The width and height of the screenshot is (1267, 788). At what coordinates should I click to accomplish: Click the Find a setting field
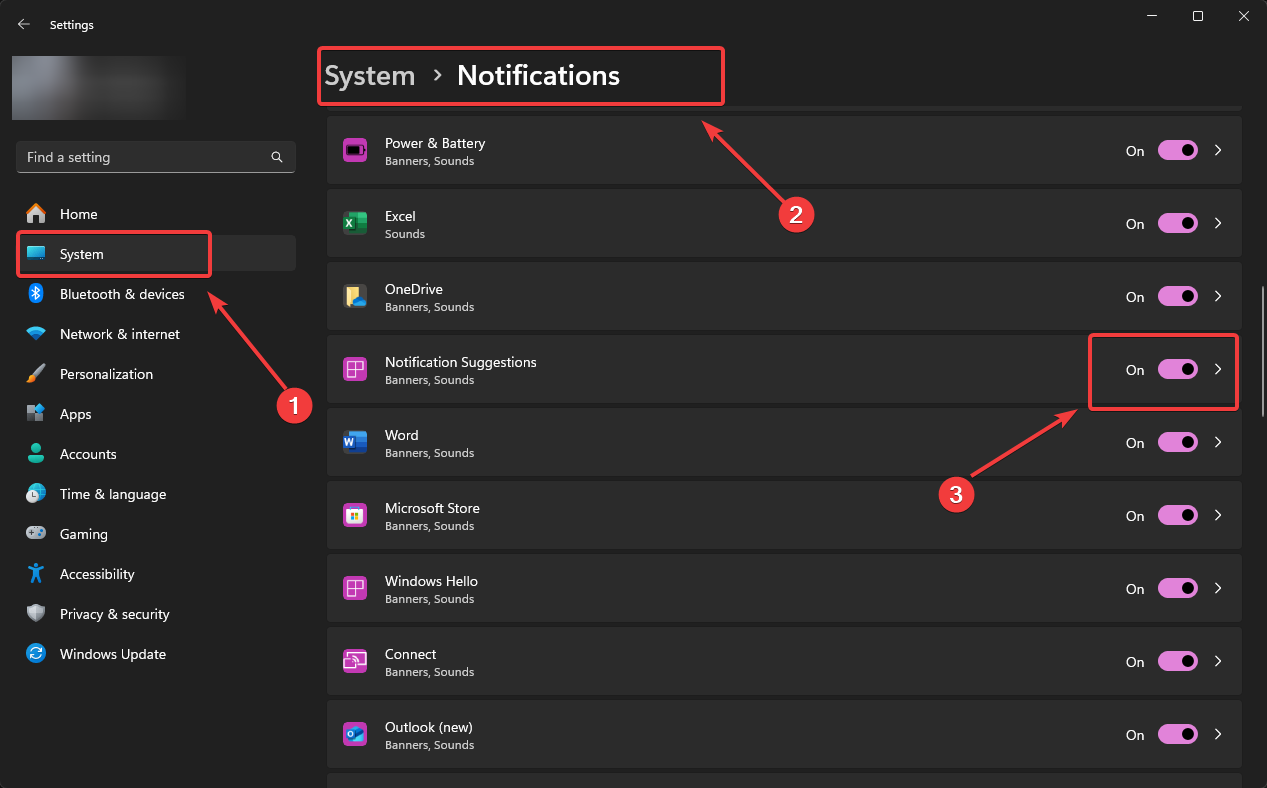click(145, 158)
